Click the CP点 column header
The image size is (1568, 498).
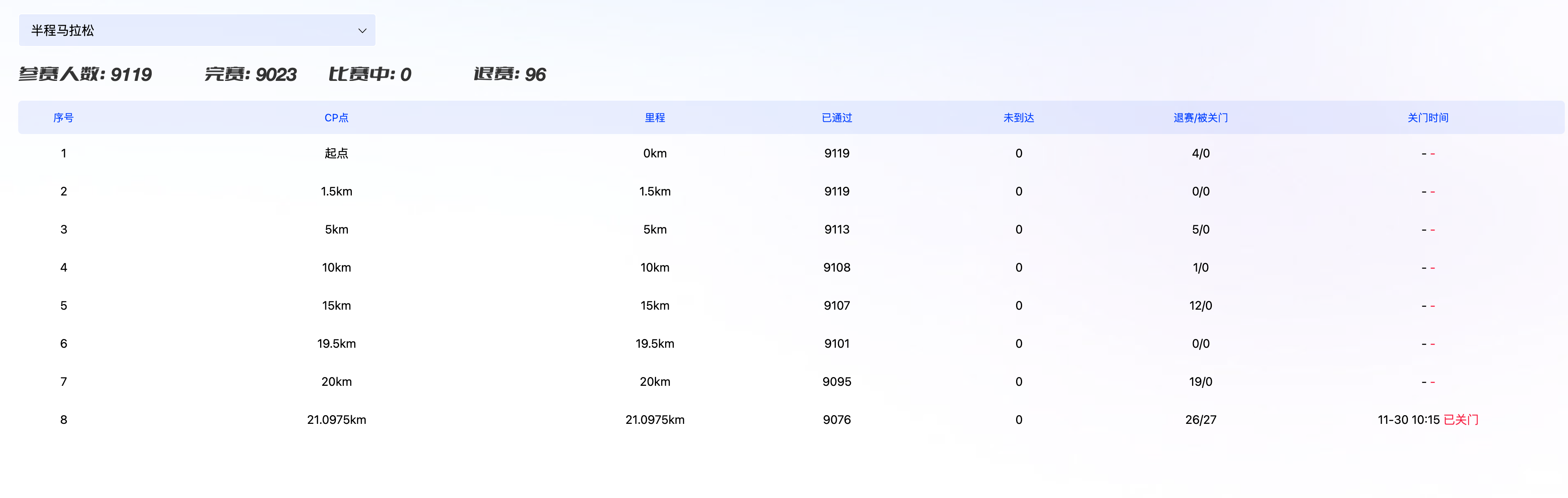click(336, 118)
